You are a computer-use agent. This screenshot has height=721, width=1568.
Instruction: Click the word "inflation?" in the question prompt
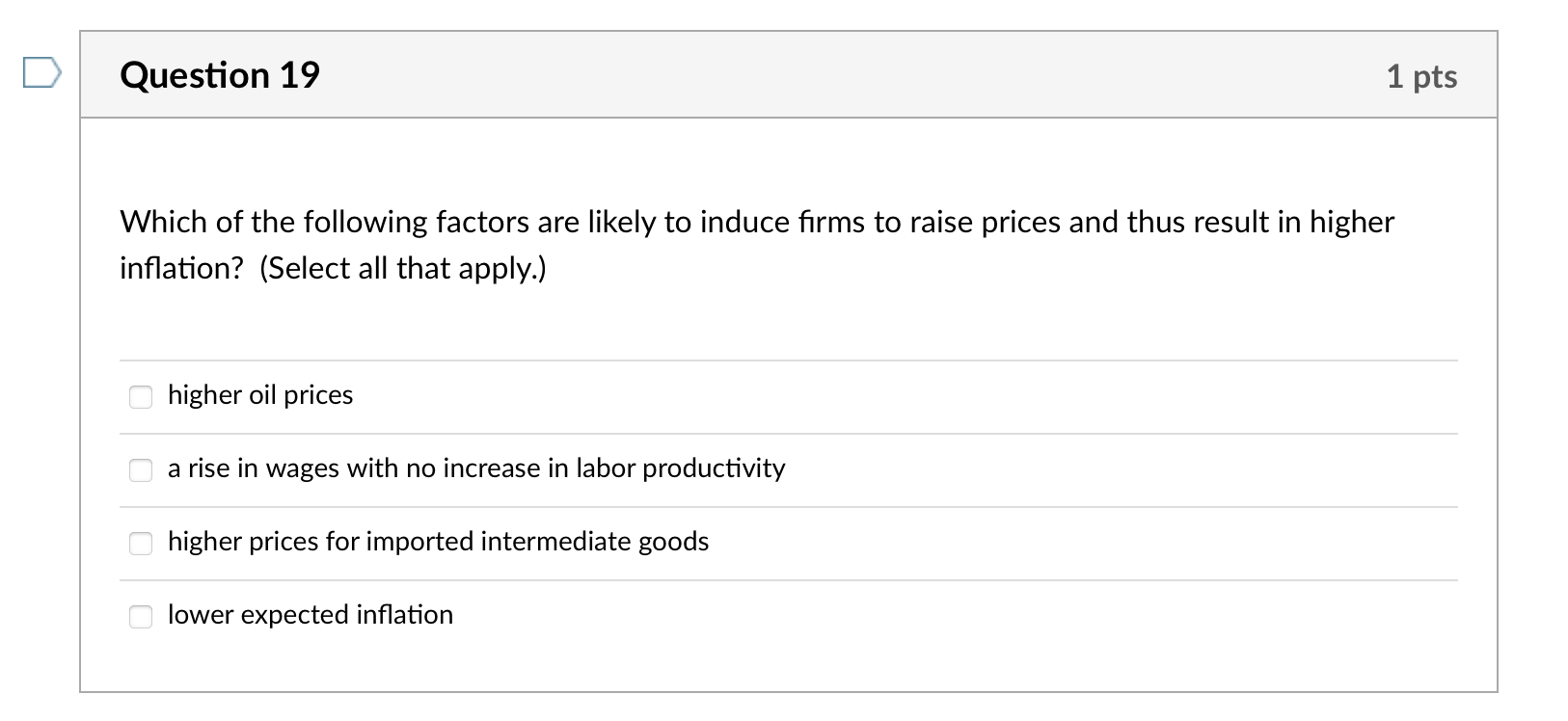coord(182,268)
